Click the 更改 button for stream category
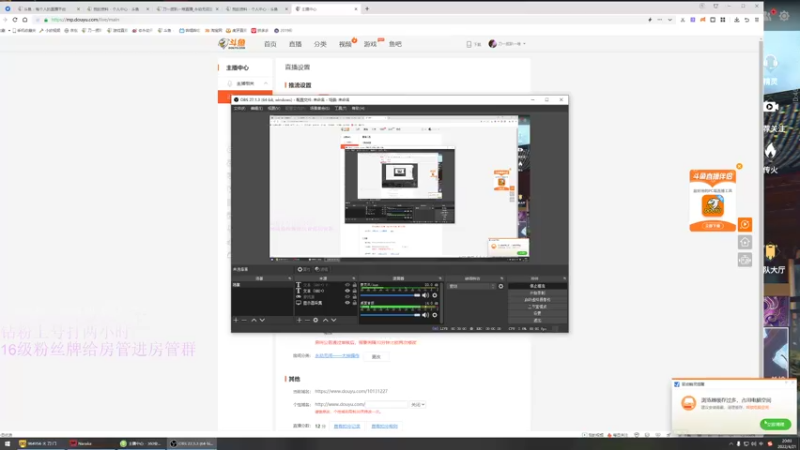This screenshot has width=800, height=450. click(377, 357)
